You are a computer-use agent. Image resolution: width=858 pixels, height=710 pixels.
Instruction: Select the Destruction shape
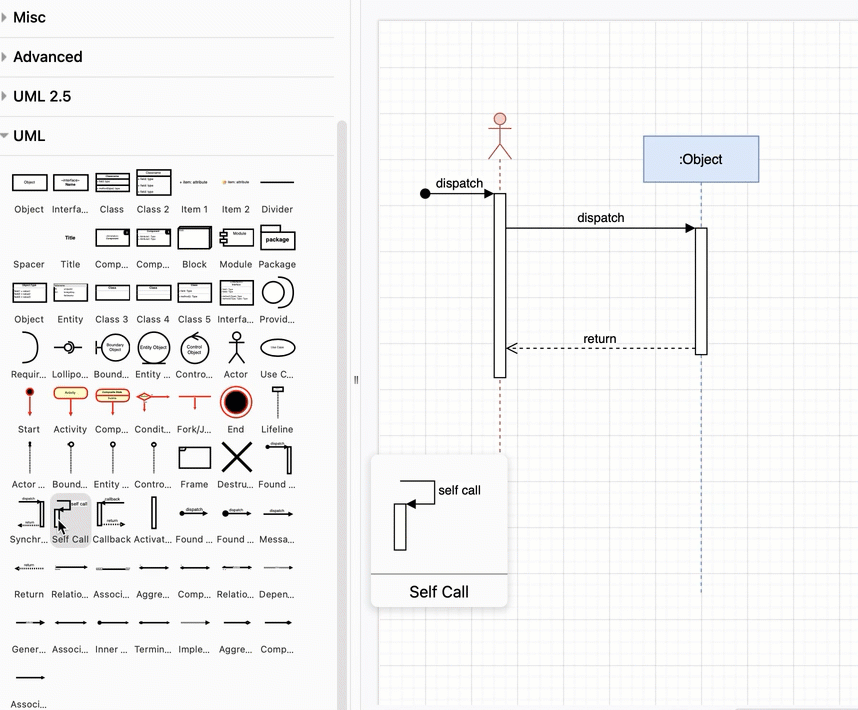(235, 458)
